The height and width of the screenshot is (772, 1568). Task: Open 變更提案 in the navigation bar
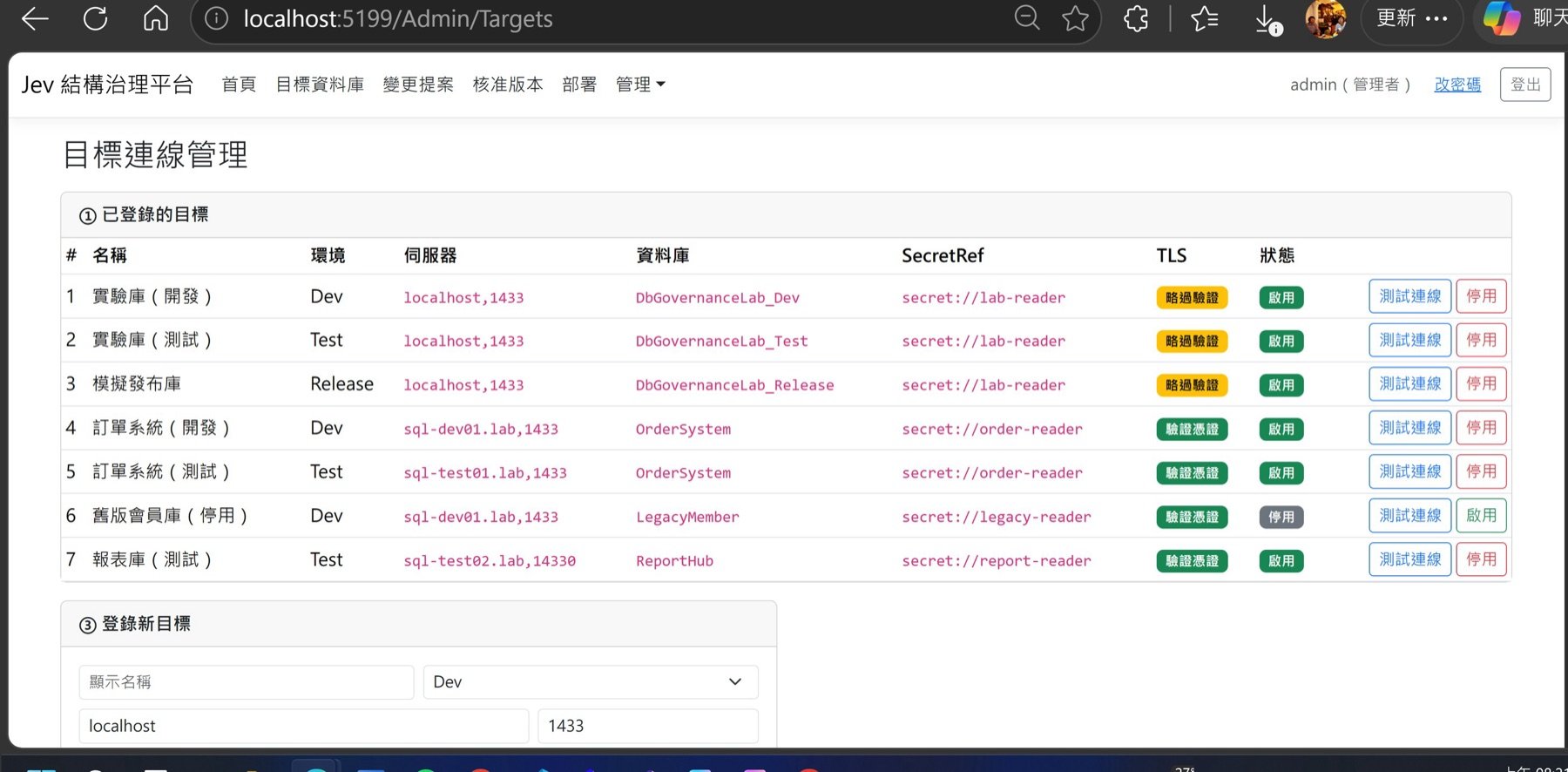(x=418, y=85)
